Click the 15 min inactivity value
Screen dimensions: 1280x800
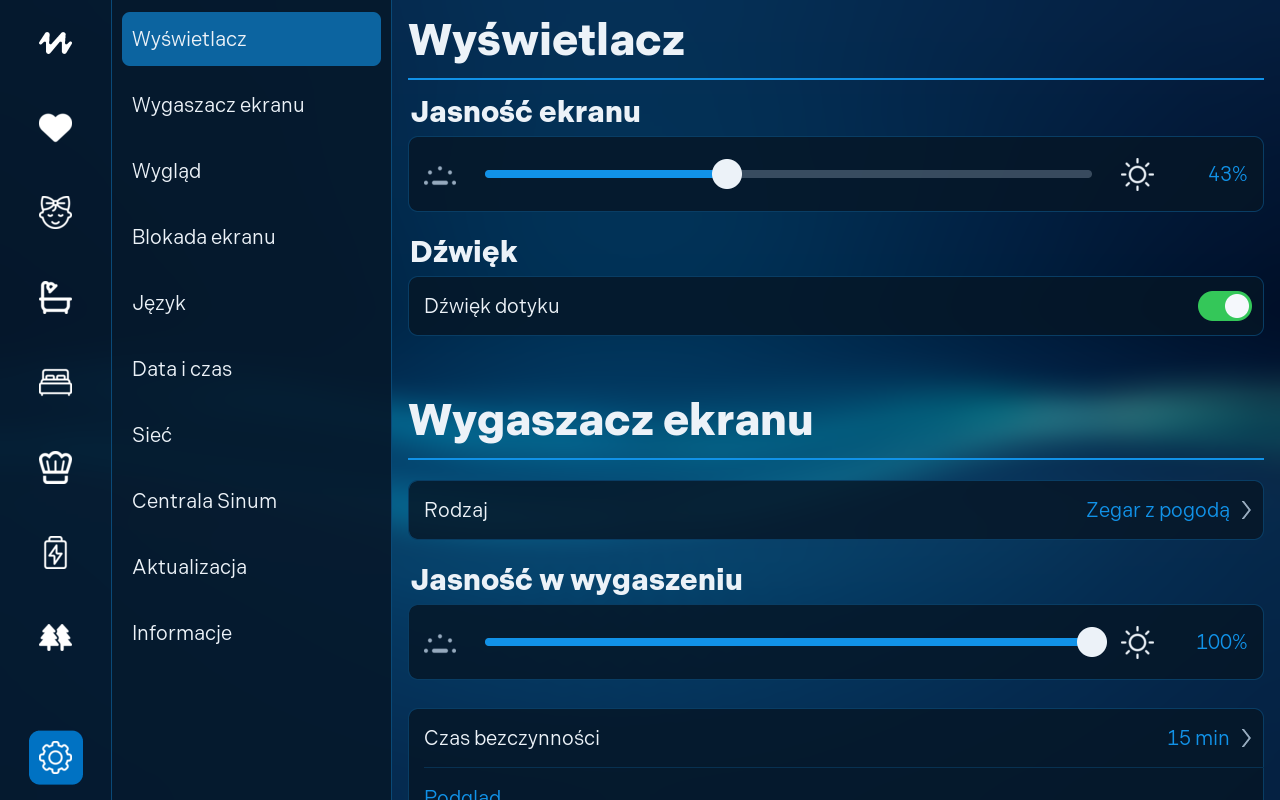(x=1198, y=738)
